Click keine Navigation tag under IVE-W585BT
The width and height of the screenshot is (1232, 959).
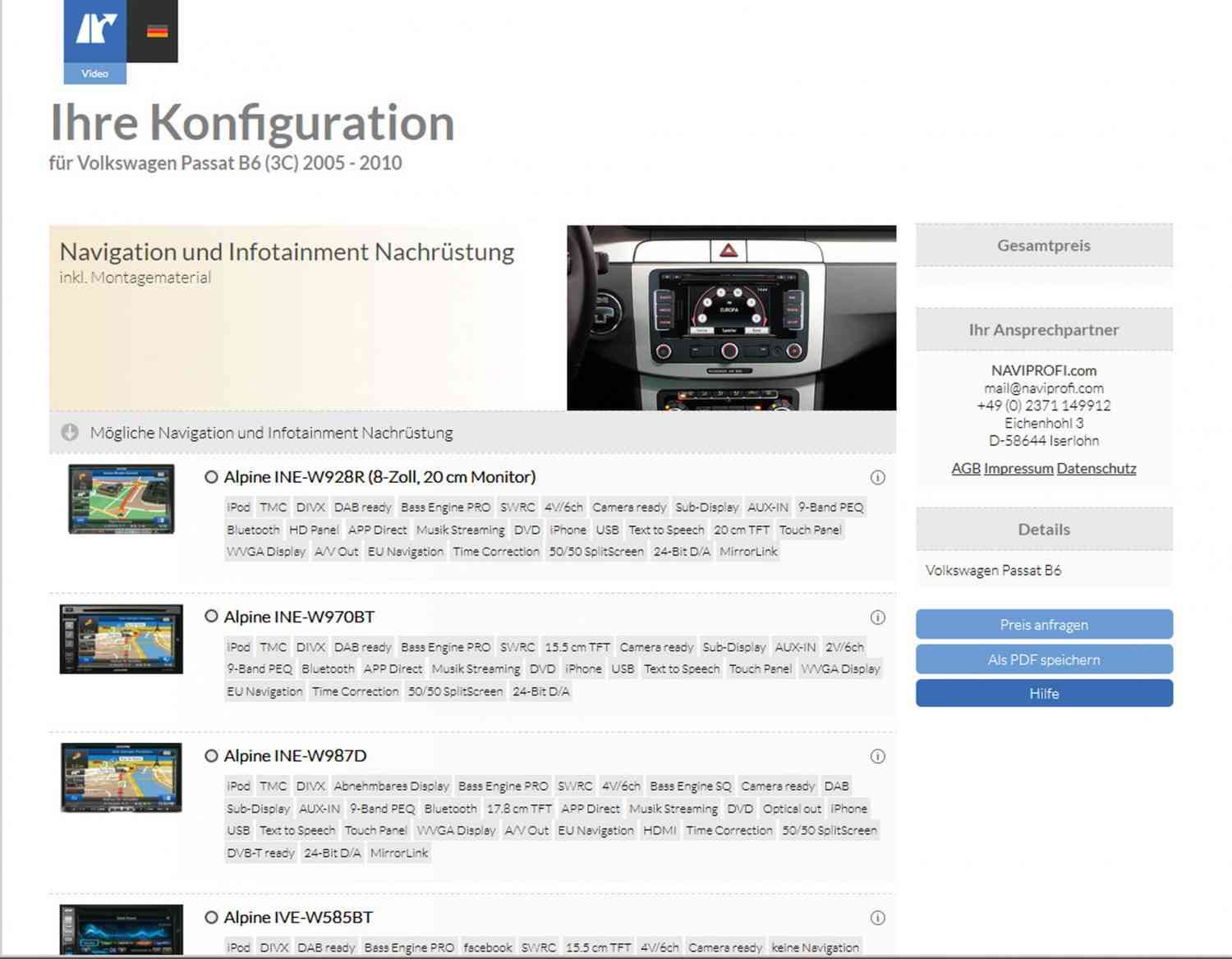pyautogui.click(x=815, y=948)
